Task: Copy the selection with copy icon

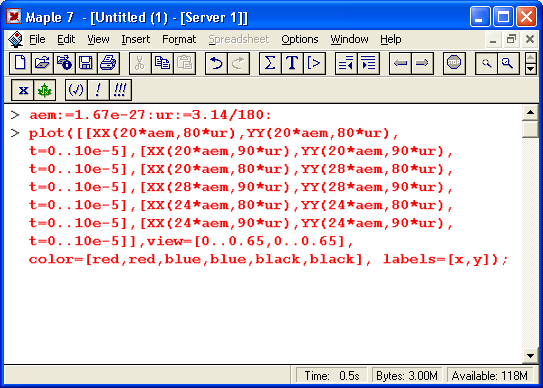Action: pyautogui.click(x=162, y=63)
